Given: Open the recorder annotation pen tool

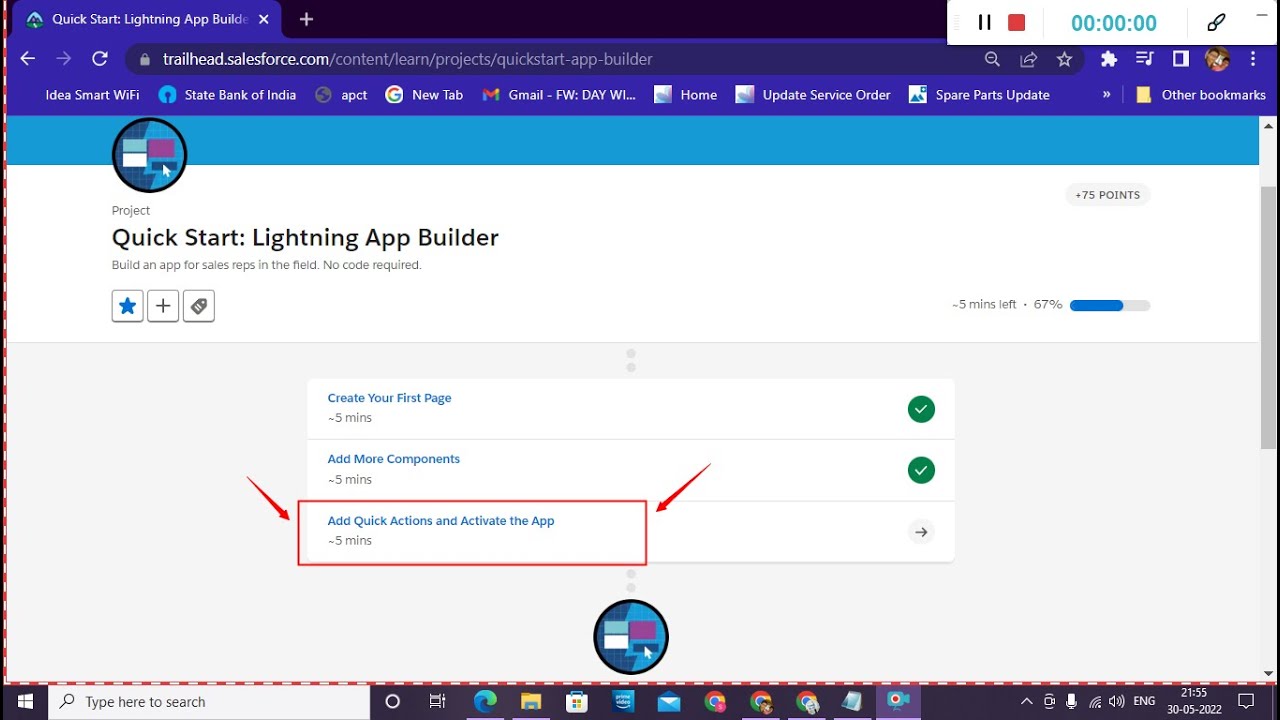Looking at the screenshot, I should click(x=1216, y=23).
